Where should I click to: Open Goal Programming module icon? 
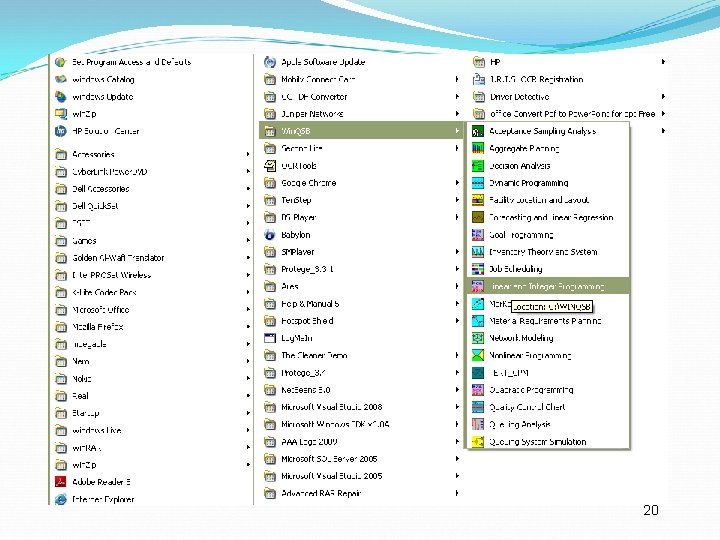coord(478,235)
